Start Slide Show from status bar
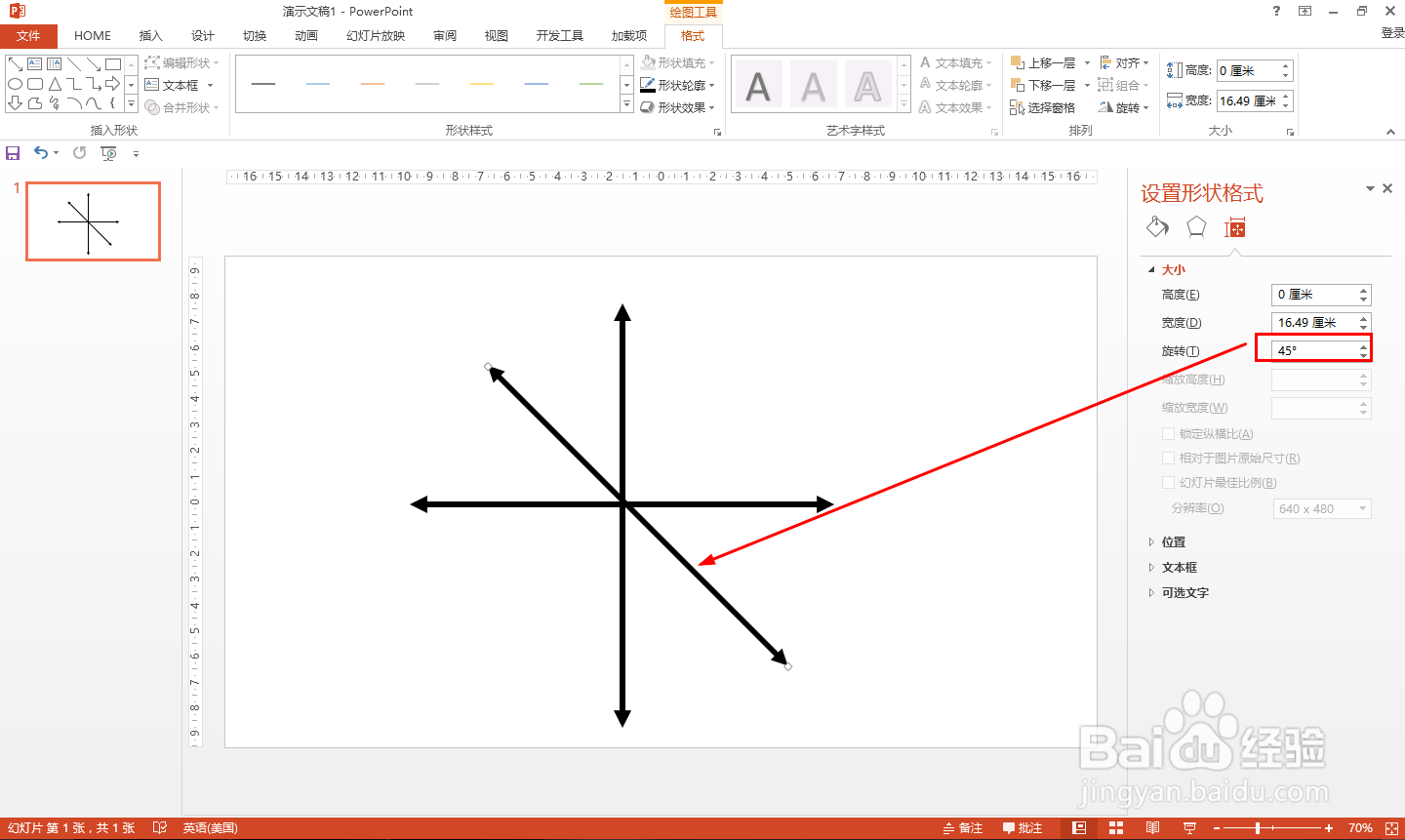 click(x=1189, y=828)
